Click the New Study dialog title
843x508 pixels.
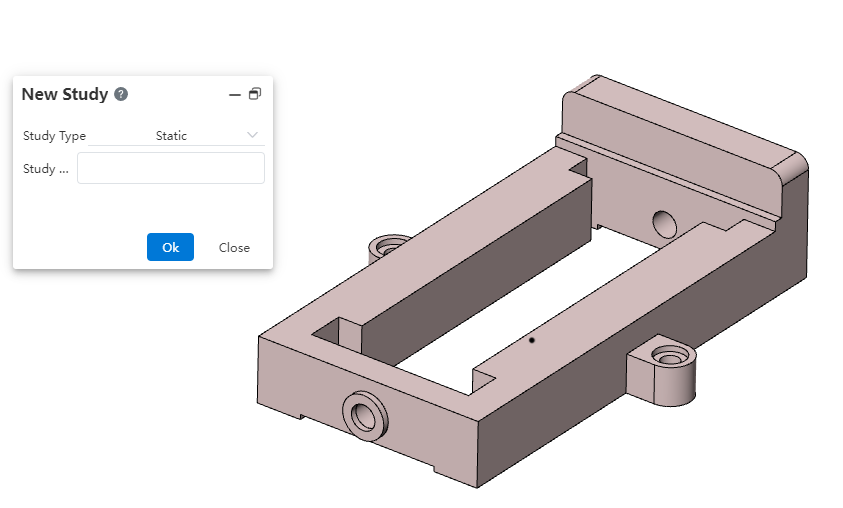coord(64,94)
